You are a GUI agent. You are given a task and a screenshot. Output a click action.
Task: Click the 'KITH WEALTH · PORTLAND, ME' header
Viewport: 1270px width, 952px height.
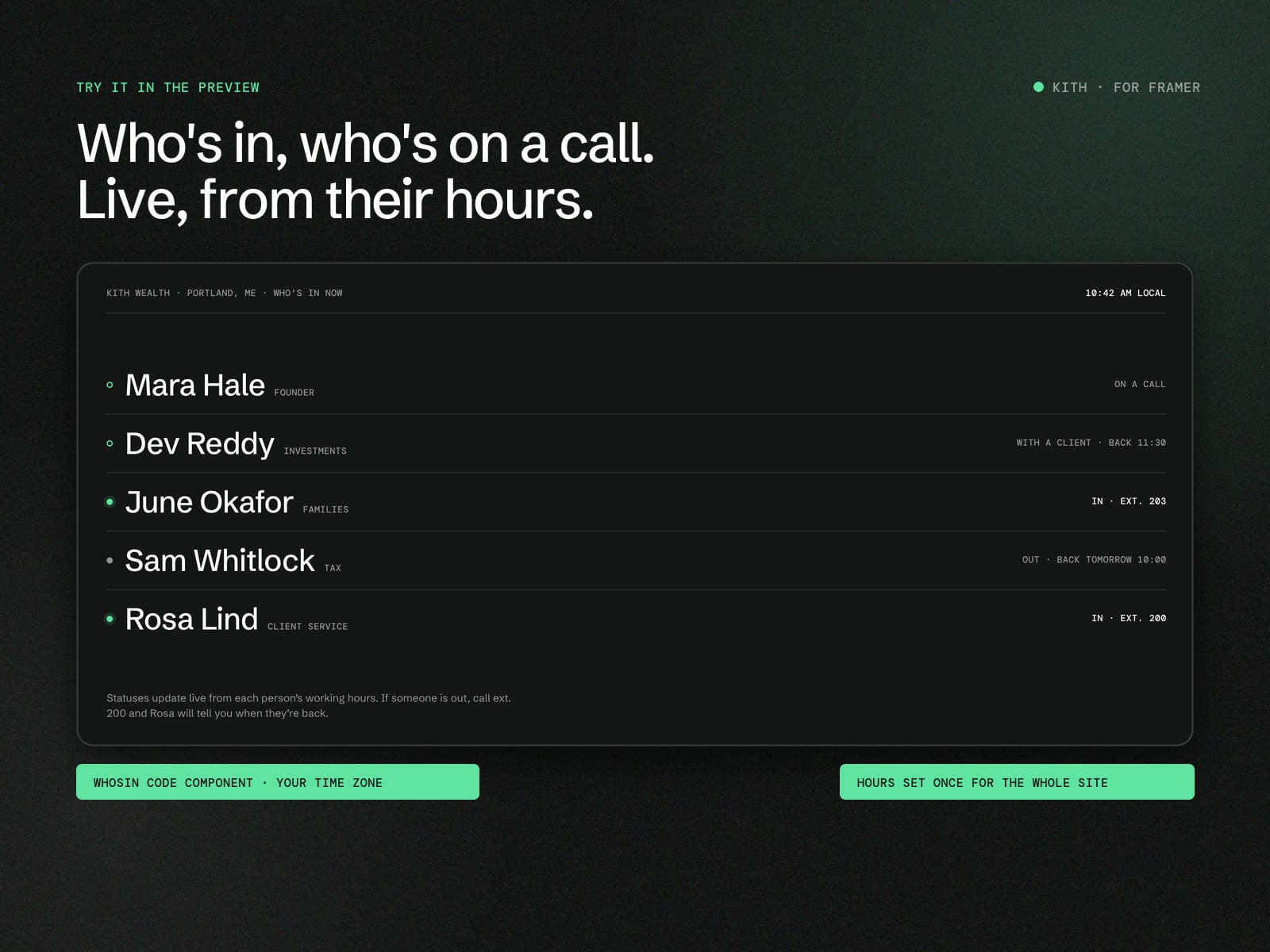(x=181, y=293)
